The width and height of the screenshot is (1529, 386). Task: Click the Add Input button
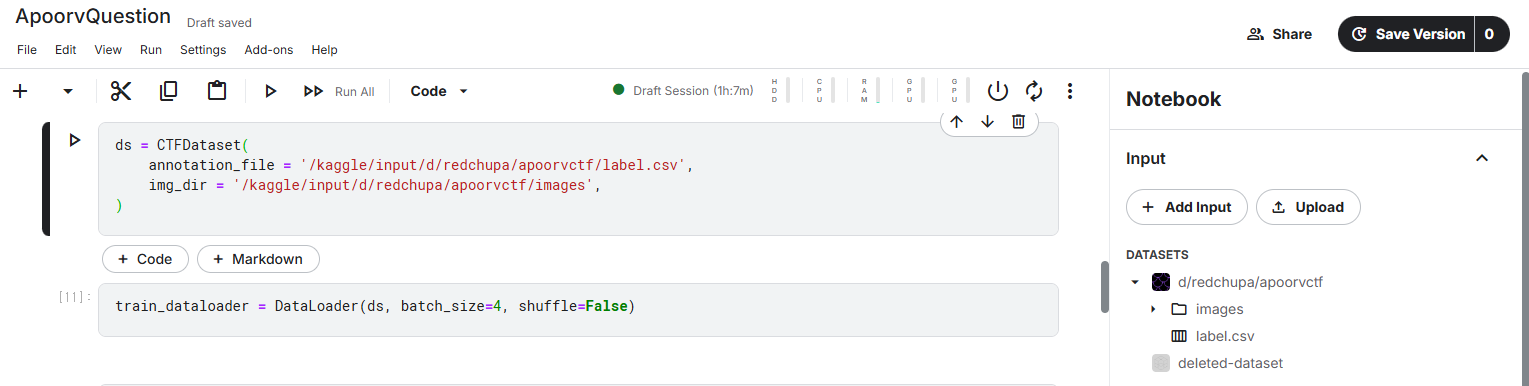[1187, 207]
